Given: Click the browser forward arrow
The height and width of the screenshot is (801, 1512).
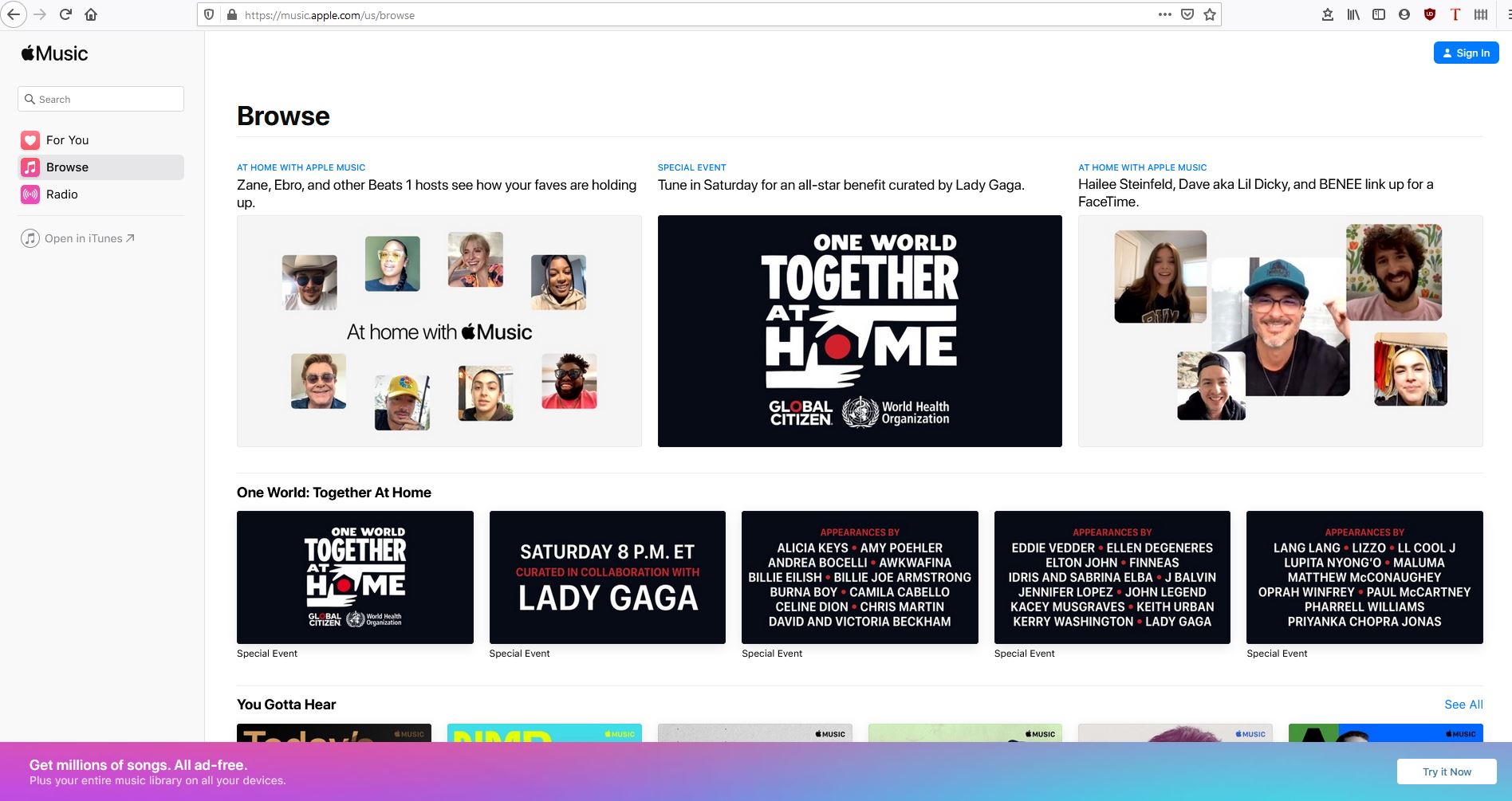Looking at the screenshot, I should [x=40, y=14].
